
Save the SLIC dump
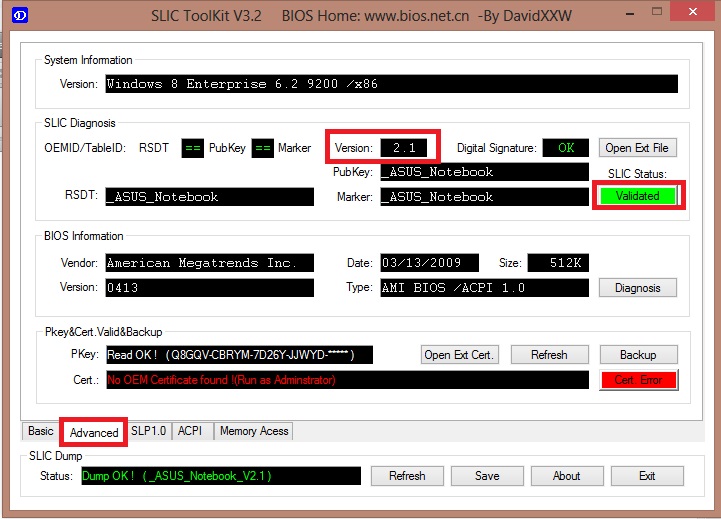pos(487,476)
